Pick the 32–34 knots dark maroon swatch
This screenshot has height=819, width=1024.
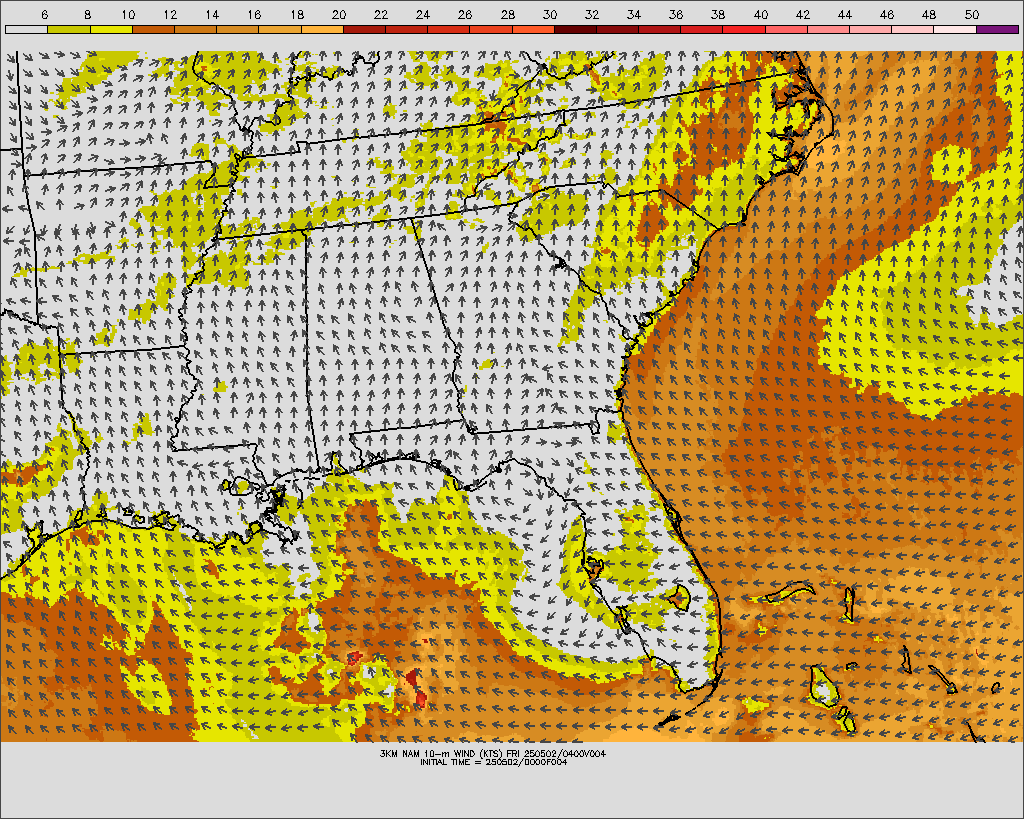pos(617,29)
